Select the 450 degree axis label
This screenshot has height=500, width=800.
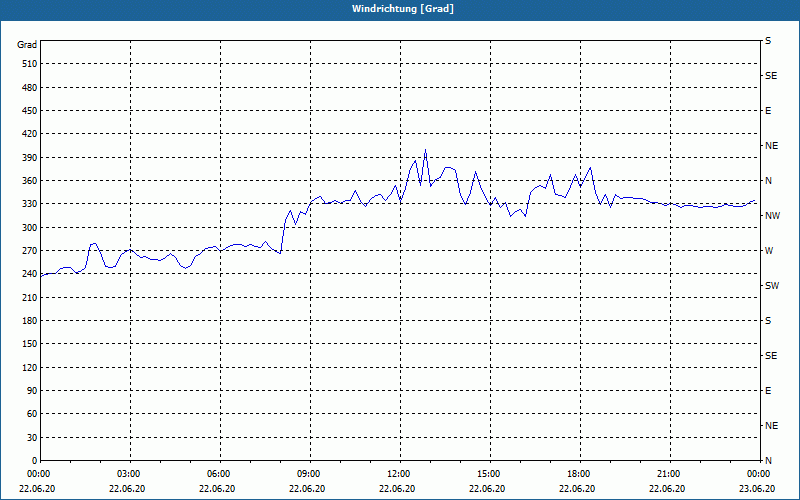coord(30,111)
